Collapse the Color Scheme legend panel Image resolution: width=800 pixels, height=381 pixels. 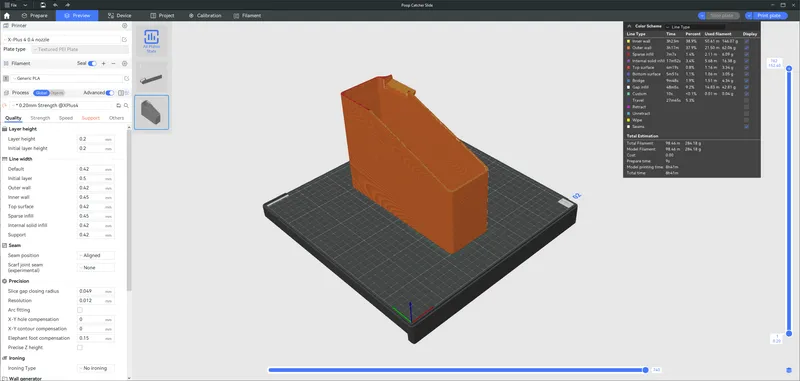pyautogui.click(x=630, y=26)
